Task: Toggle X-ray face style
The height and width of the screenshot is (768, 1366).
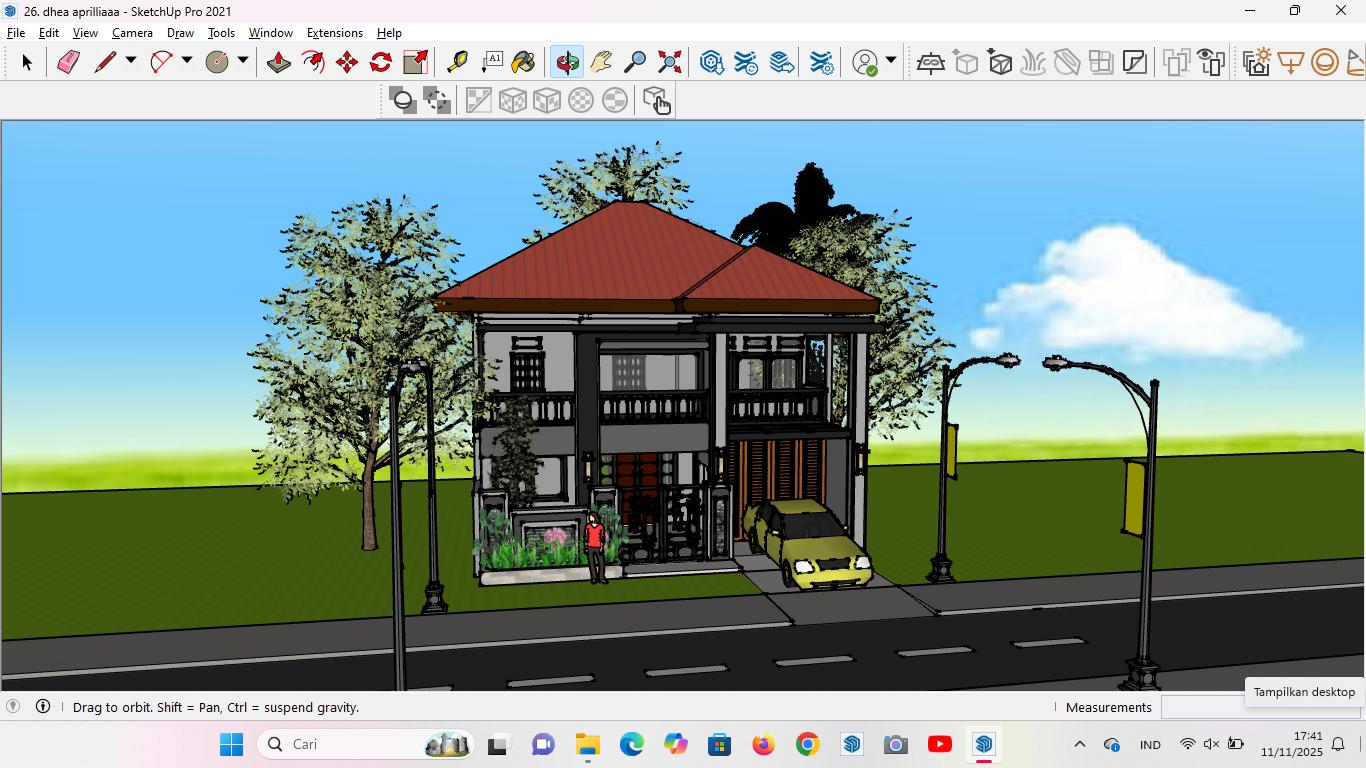Action: [403, 100]
